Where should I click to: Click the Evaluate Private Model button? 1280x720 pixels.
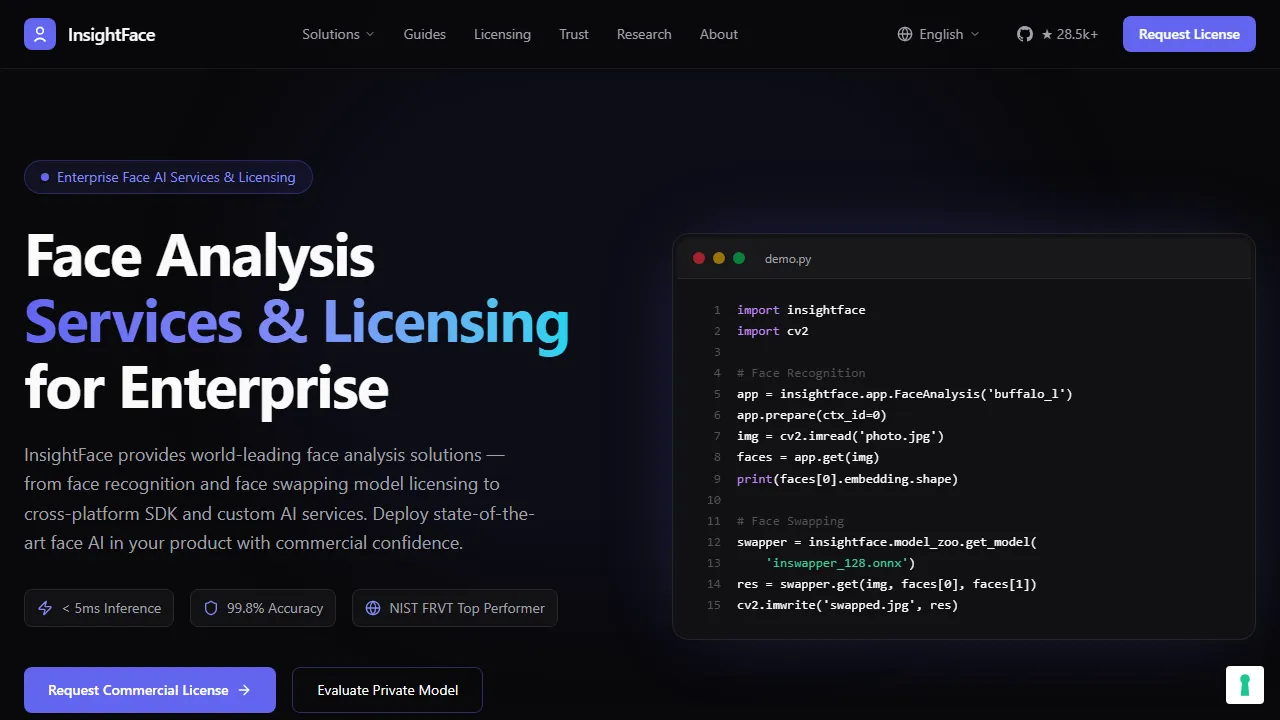tap(388, 690)
